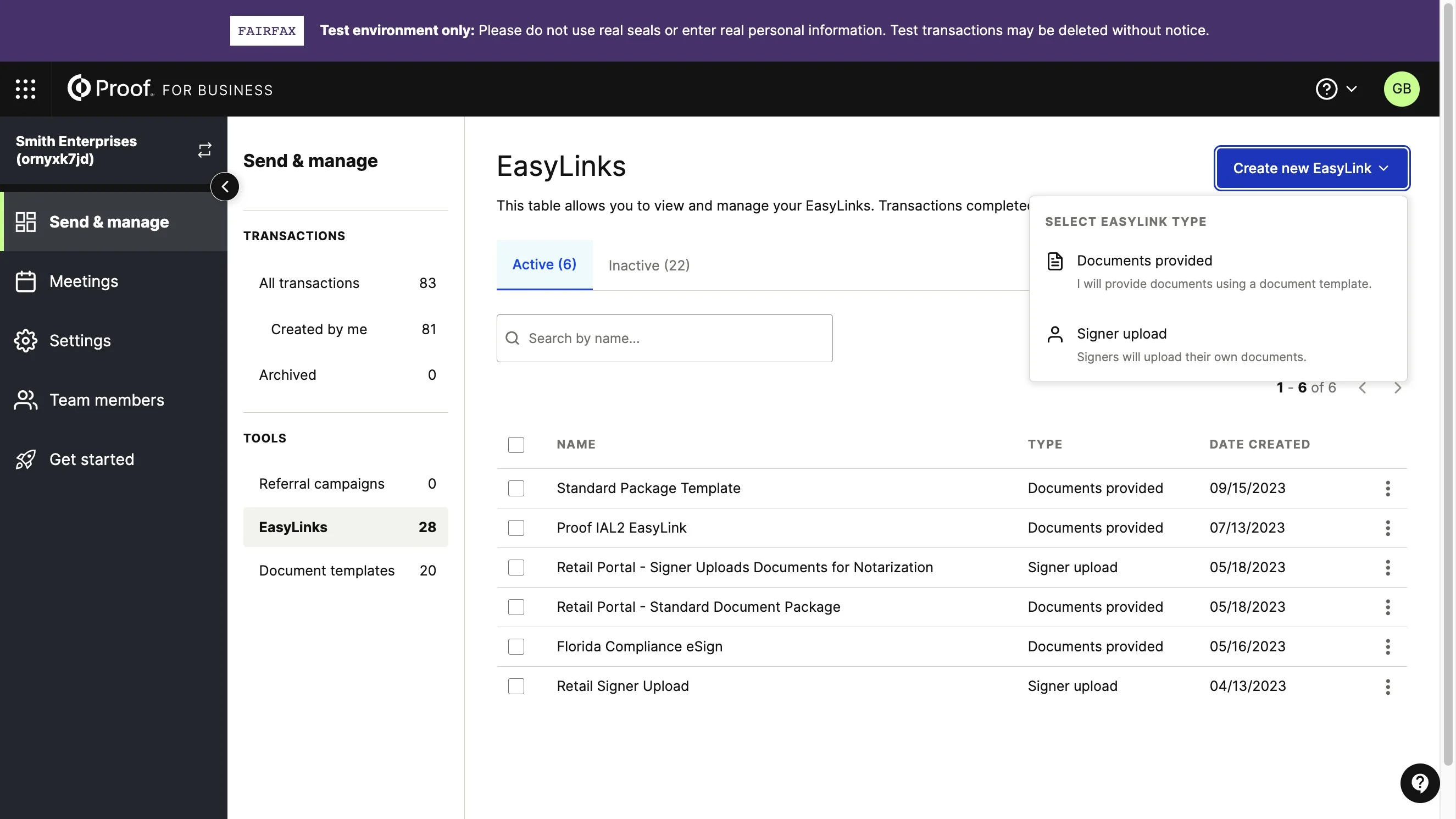This screenshot has width=1456, height=819.
Task: Switch to Inactive (22) tab
Action: (648, 265)
